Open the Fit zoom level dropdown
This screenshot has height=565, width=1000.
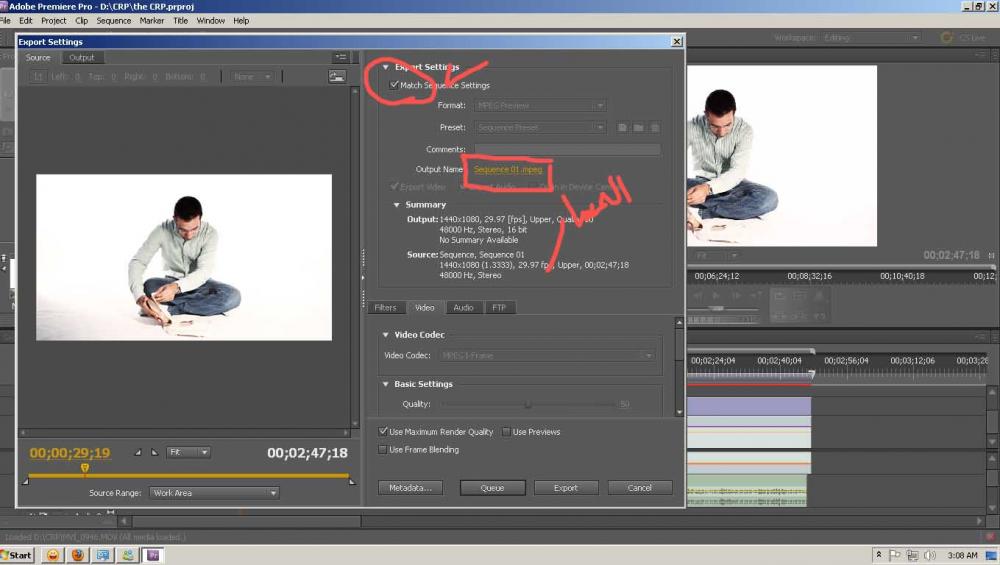coord(188,453)
